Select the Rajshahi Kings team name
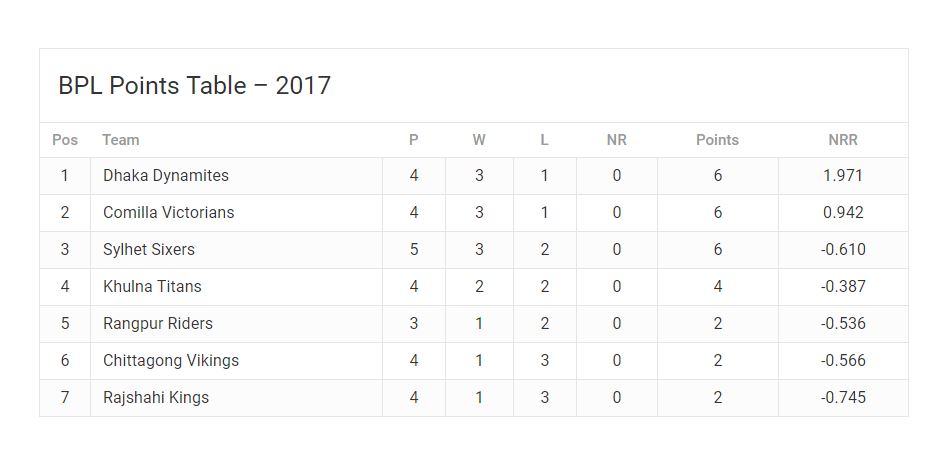941x453 pixels. [x=156, y=398]
